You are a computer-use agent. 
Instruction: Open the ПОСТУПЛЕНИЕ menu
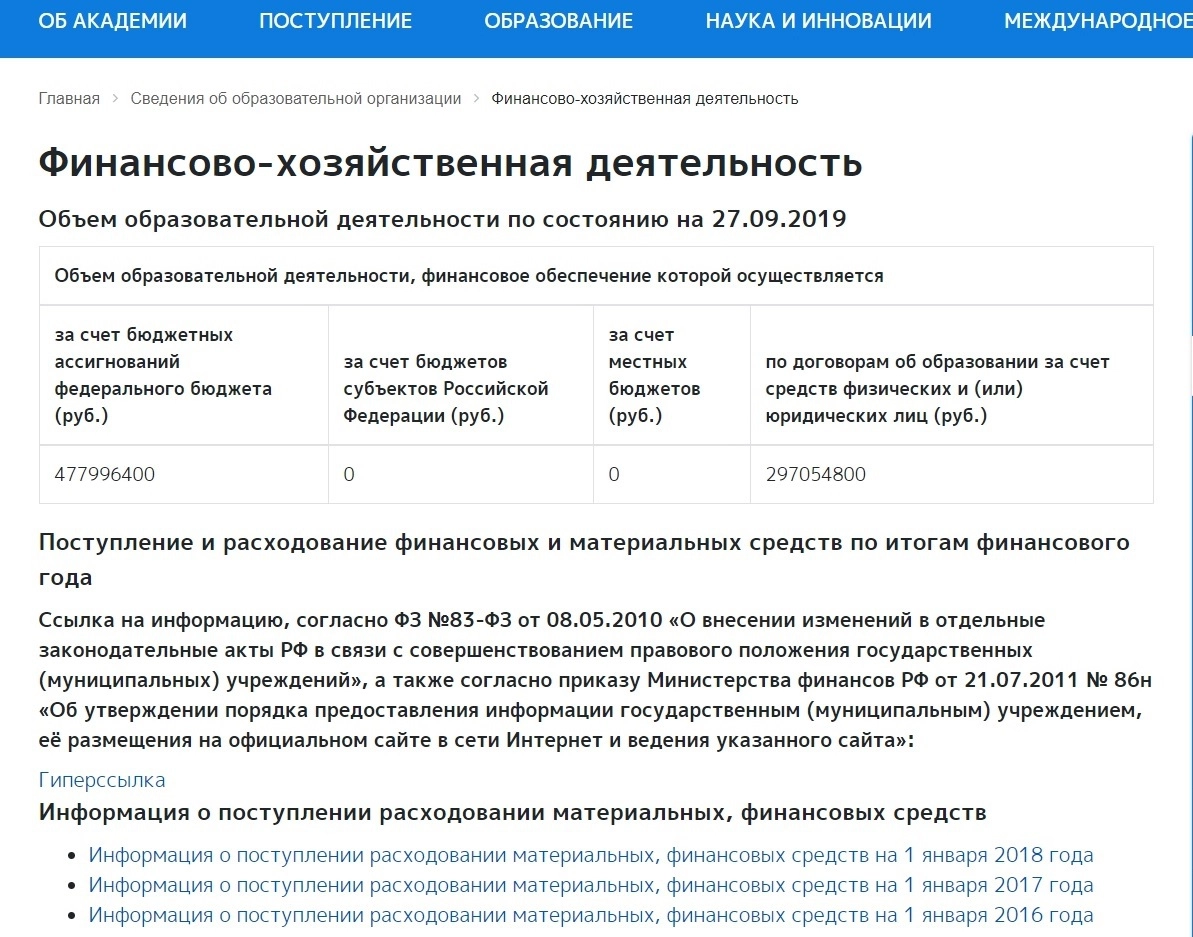(335, 20)
